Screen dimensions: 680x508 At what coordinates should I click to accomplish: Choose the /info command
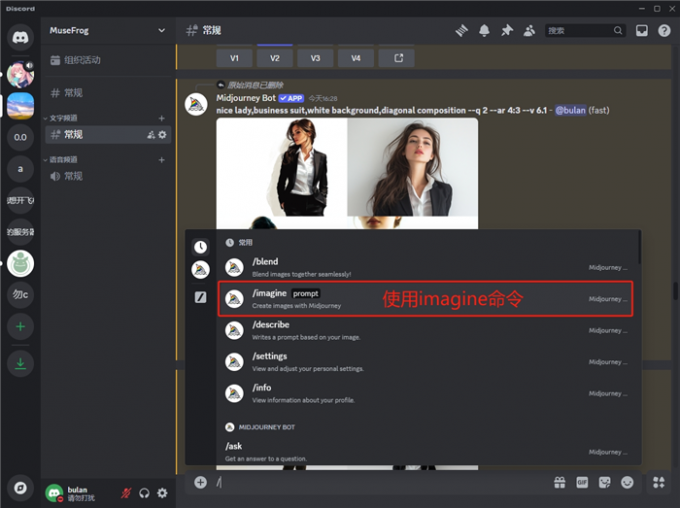pyautogui.click(x=425, y=393)
